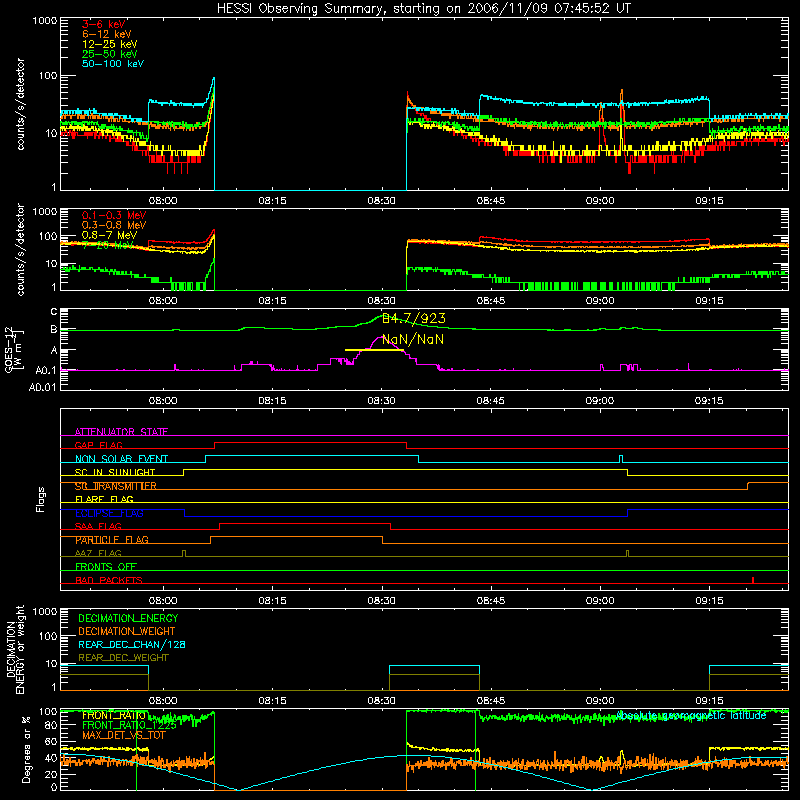Screen dimensions: 800x800
Task: Select the SAA_FLAG label
Action: [x=98, y=526]
